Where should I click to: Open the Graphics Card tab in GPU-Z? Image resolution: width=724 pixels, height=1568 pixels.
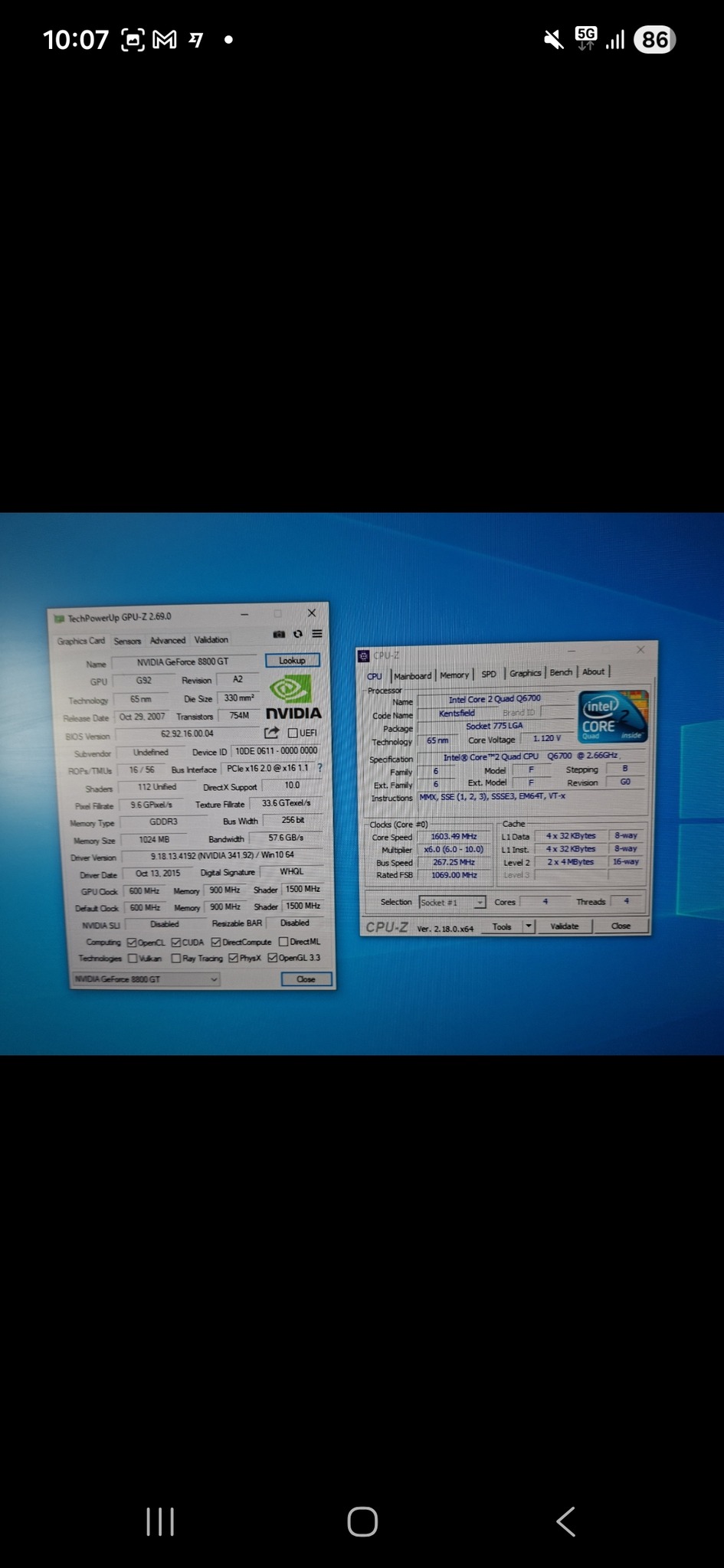tap(80, 641)
